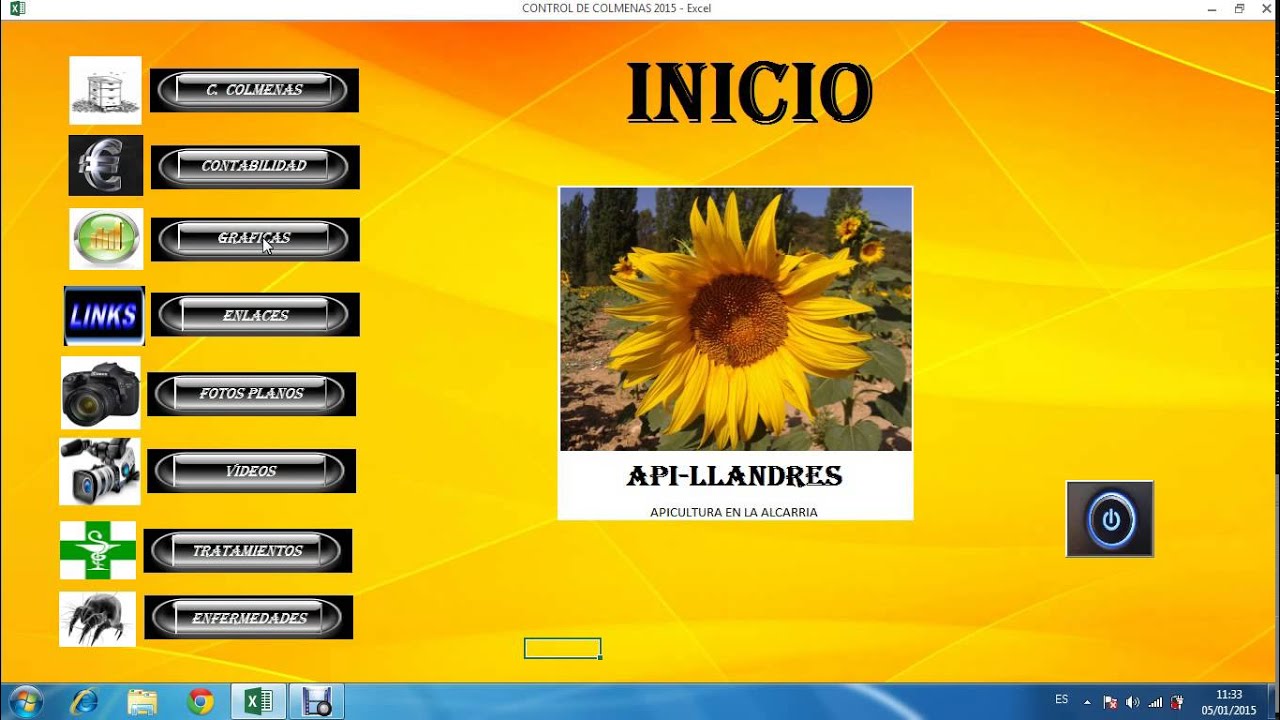Click the APICULTURA EN LA ALCARRIA caption
1280x720 pixels.
pyautogui.click(x=734, y=512)
